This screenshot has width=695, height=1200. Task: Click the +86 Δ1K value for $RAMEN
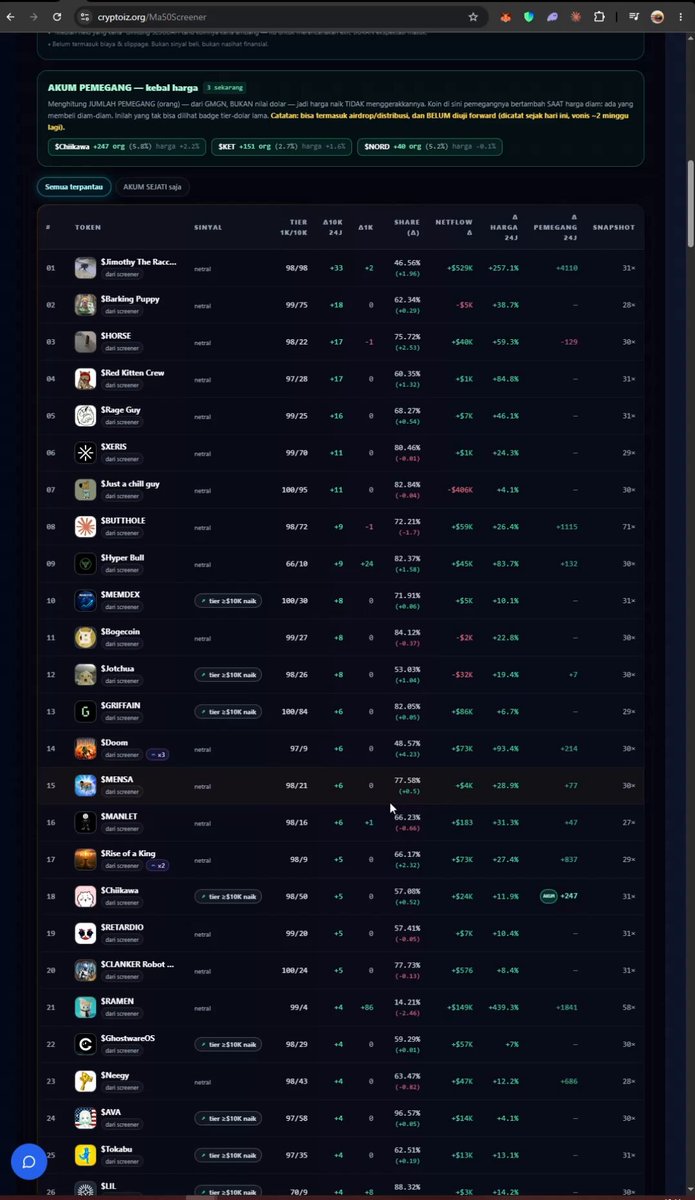(x=367, y=1008)
